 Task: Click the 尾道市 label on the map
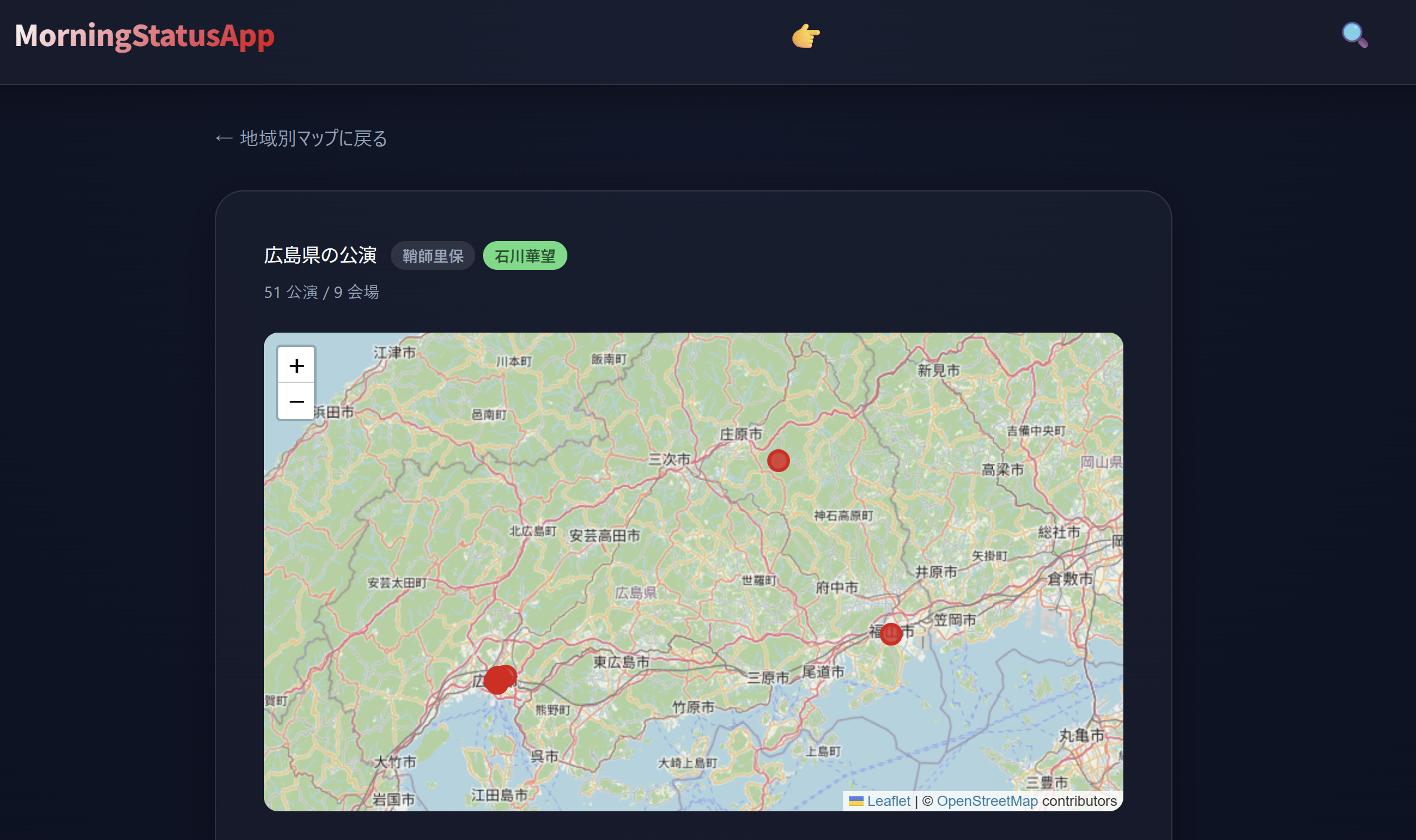[823, 671]
